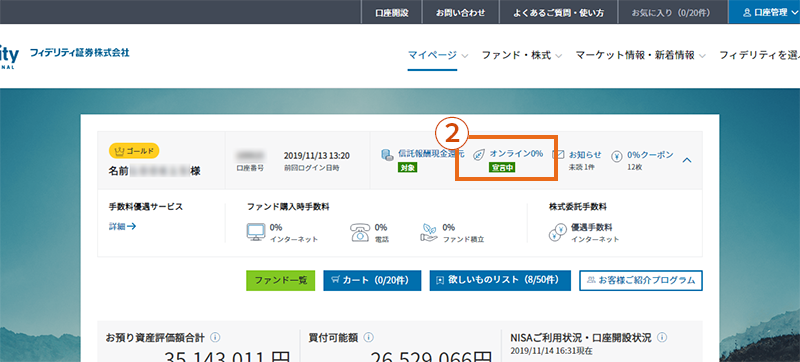Viewport: 800px width, 362px height.
Task: Click the 12枚 coupon count text
Action: [635, 167]
